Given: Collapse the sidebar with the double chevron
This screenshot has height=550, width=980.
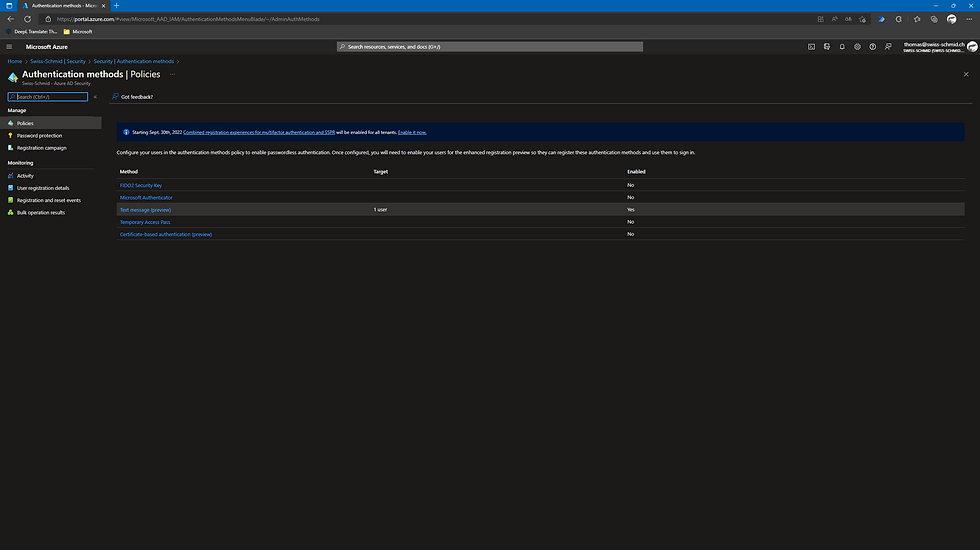Looking at the screenshot, I should click(x=95, y=97).
